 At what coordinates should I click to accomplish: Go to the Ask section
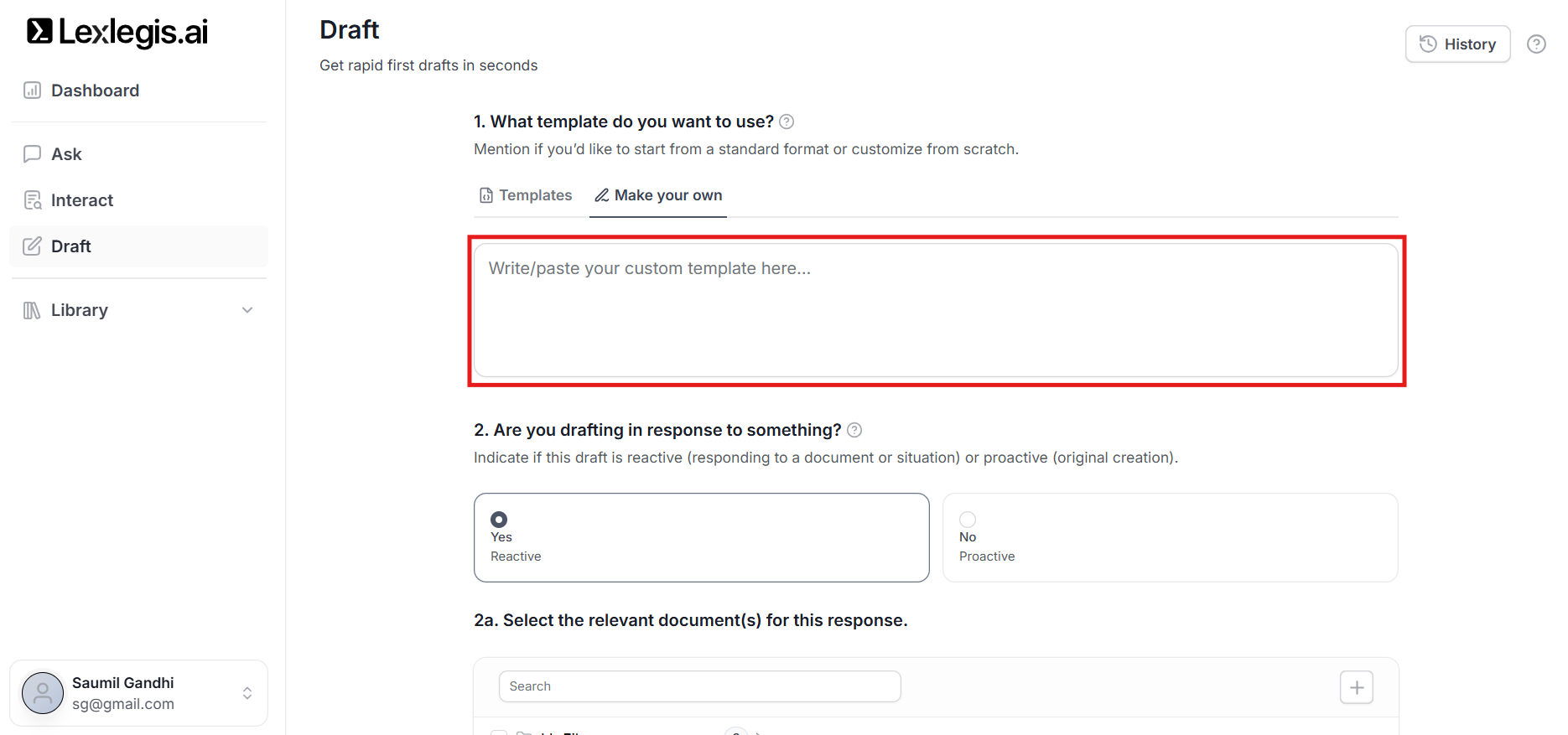point(65,154)
